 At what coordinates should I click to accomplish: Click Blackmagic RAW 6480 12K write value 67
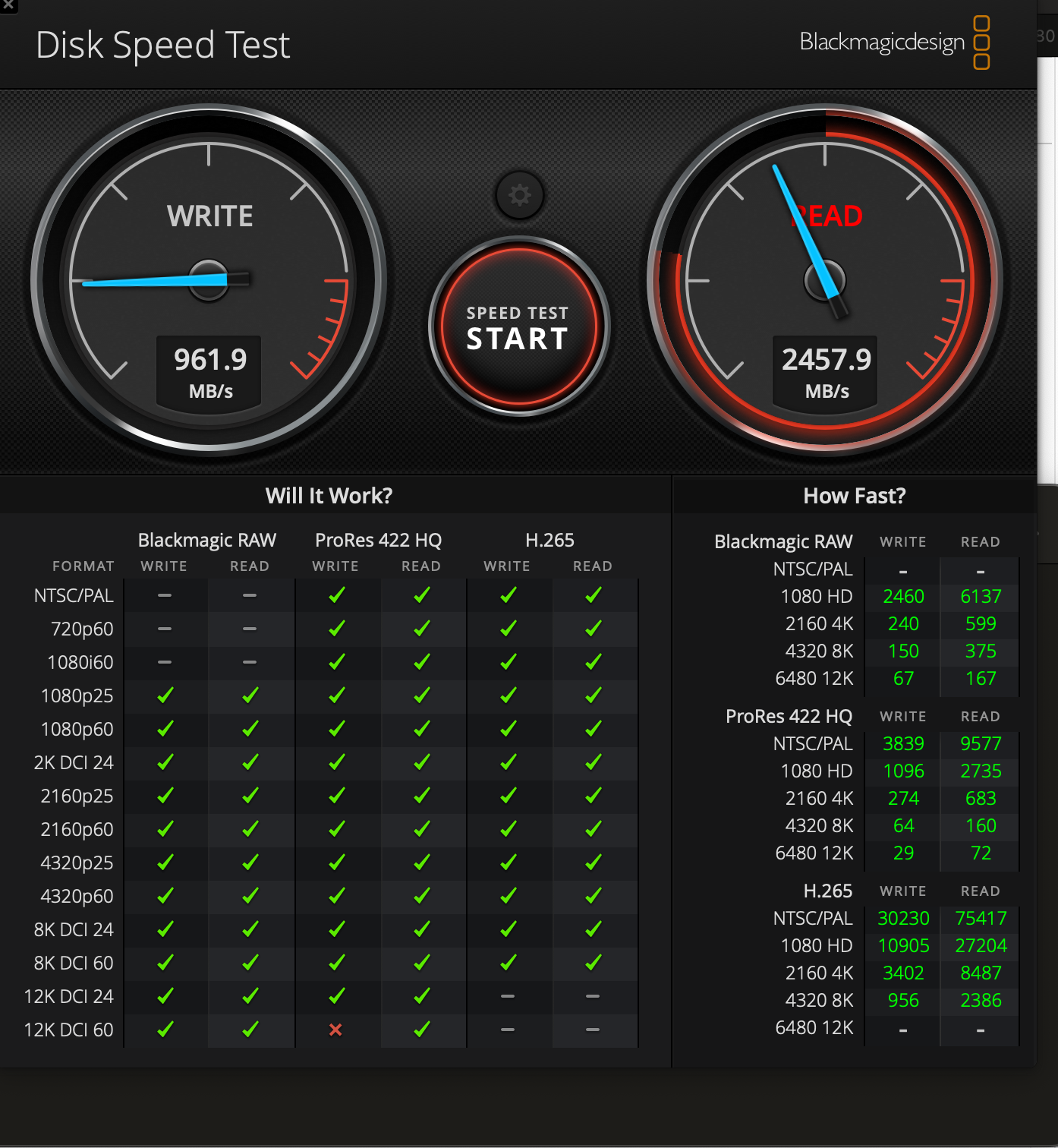point(903,678)
